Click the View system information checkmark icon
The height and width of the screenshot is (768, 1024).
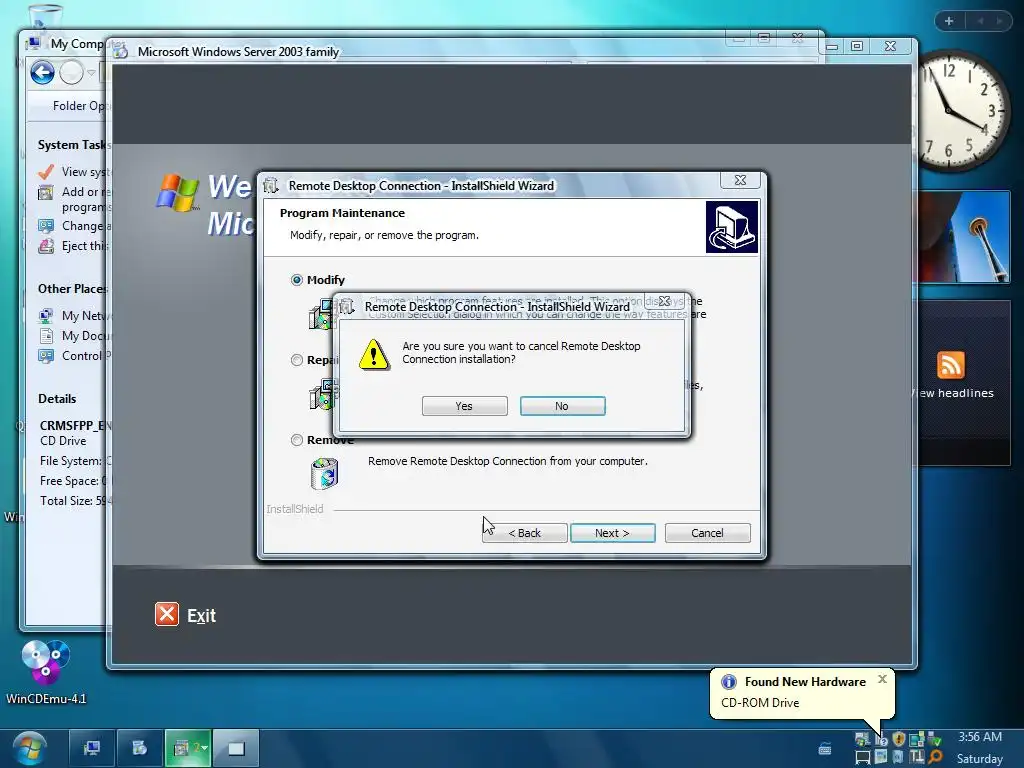[x=46, y=172]
